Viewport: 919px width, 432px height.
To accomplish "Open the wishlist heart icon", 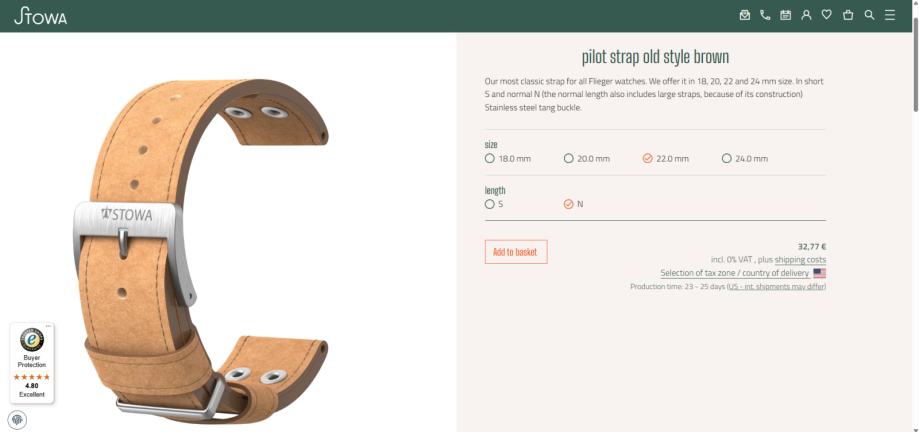I will pyautogui.click(x=826, y=15).
